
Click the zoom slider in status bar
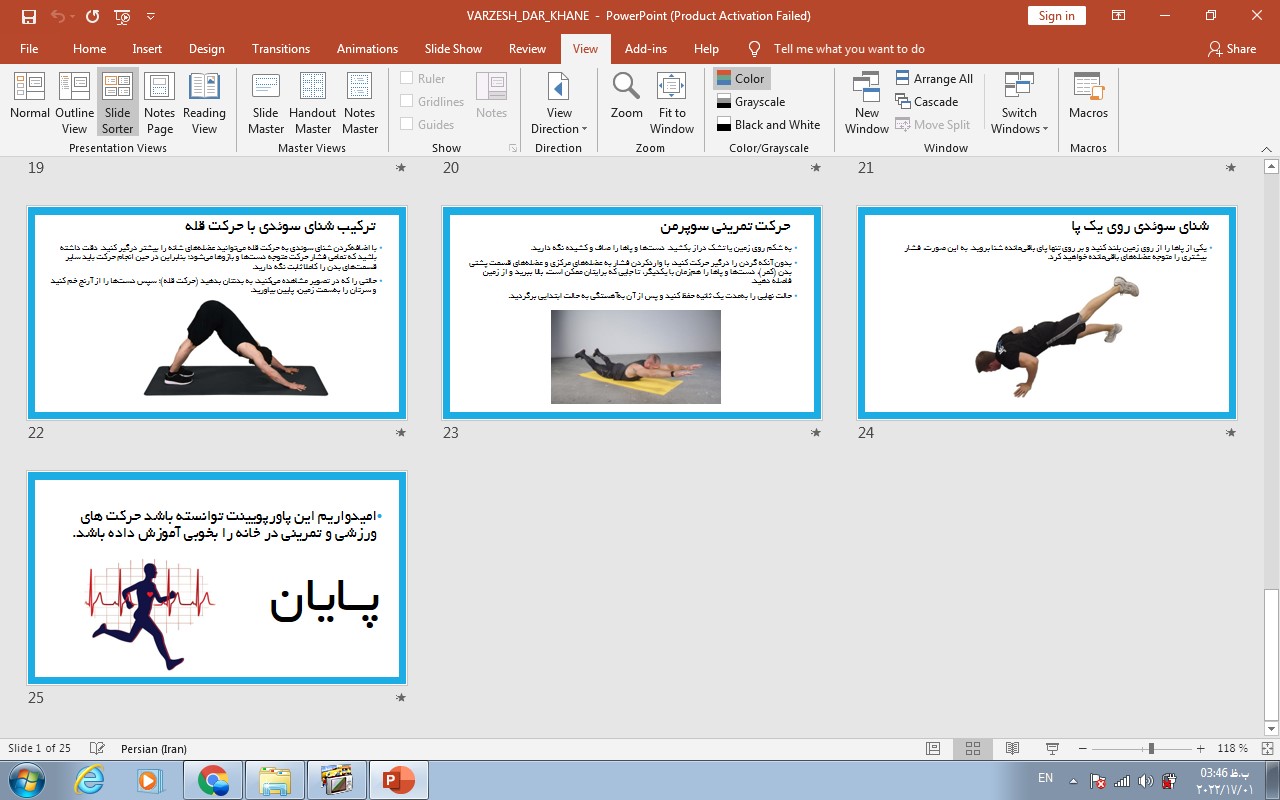(x=1151, y=748)
